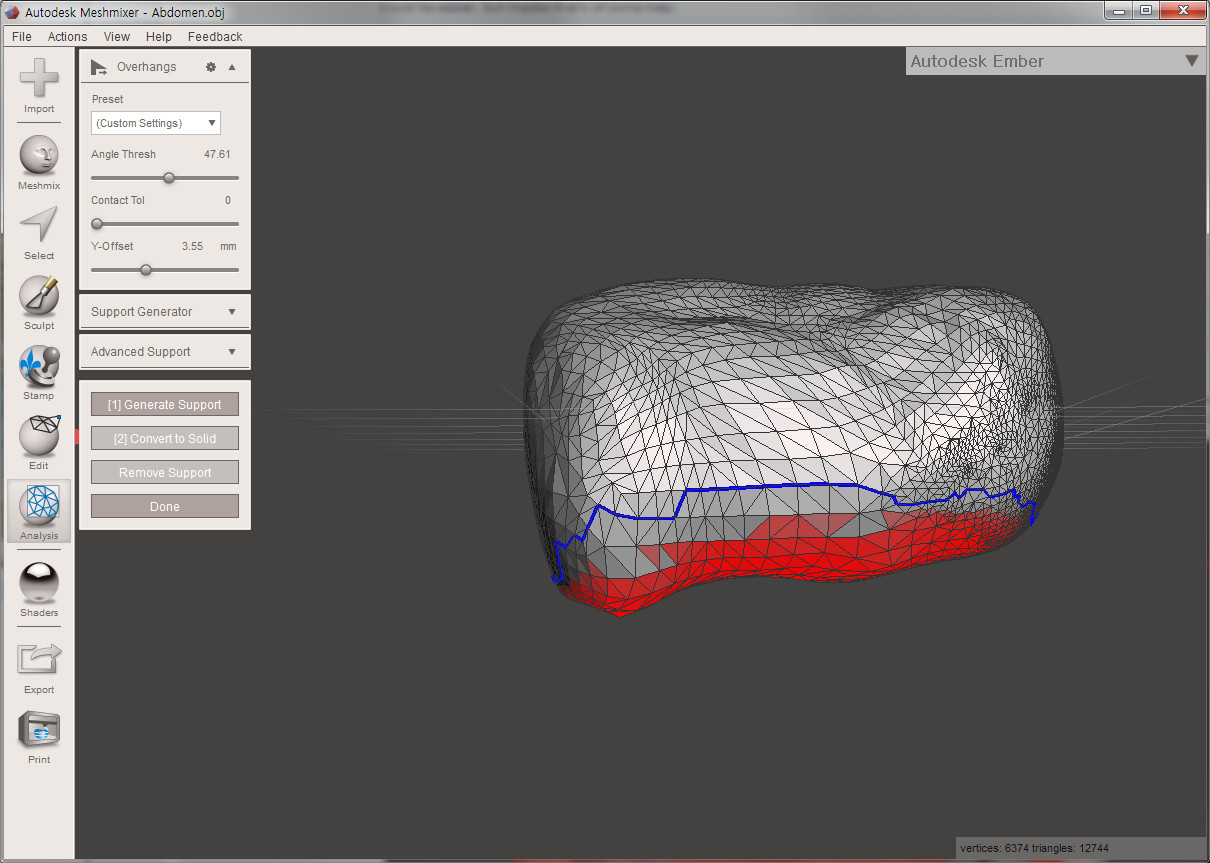Expand the Advanced Support section
Image resolution: width=1210 pixels, height=863 pixels.
(x=164, y=352)
